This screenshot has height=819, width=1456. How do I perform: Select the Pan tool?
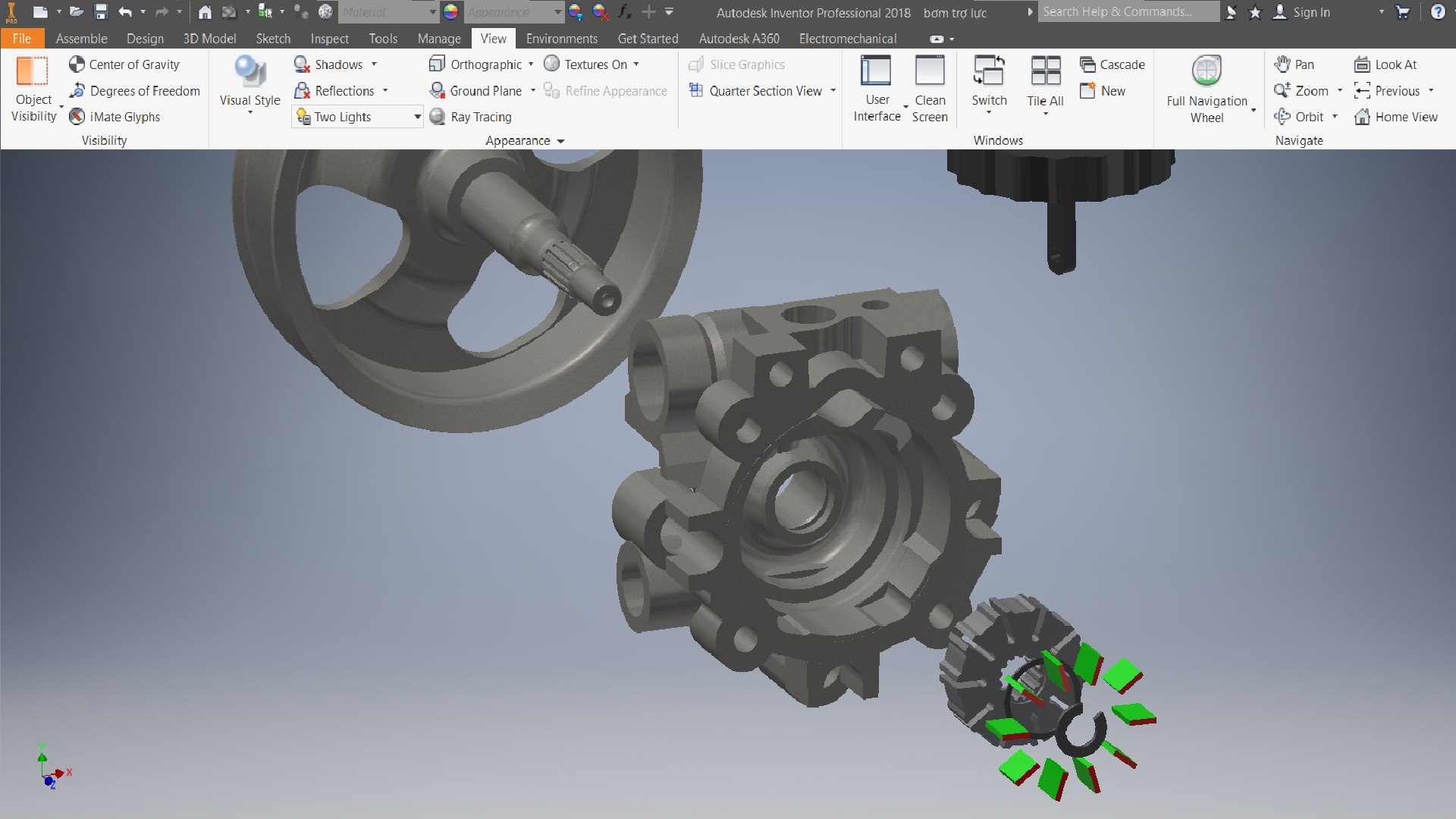click(x=1294, y=64)
